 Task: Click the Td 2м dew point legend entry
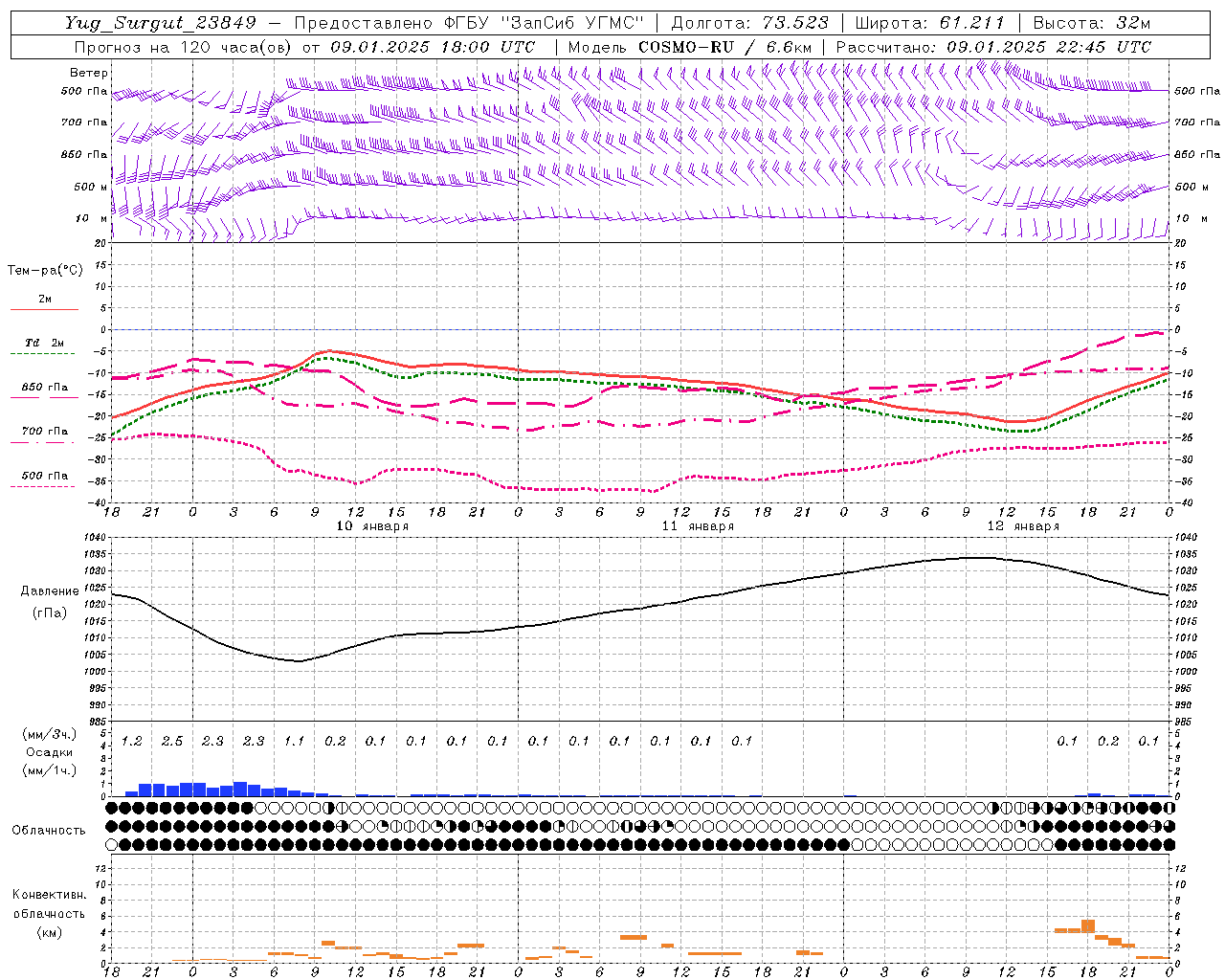pos(45,343)
